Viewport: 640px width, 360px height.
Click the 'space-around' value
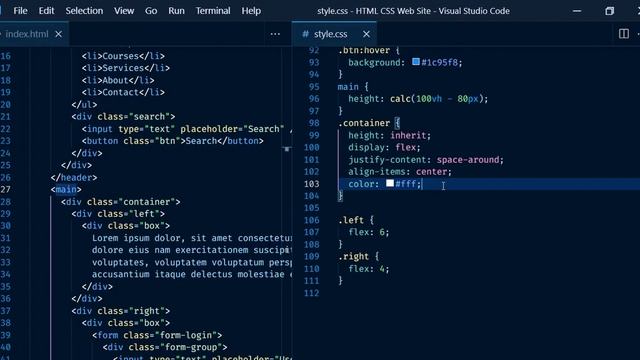coord(468,160)
